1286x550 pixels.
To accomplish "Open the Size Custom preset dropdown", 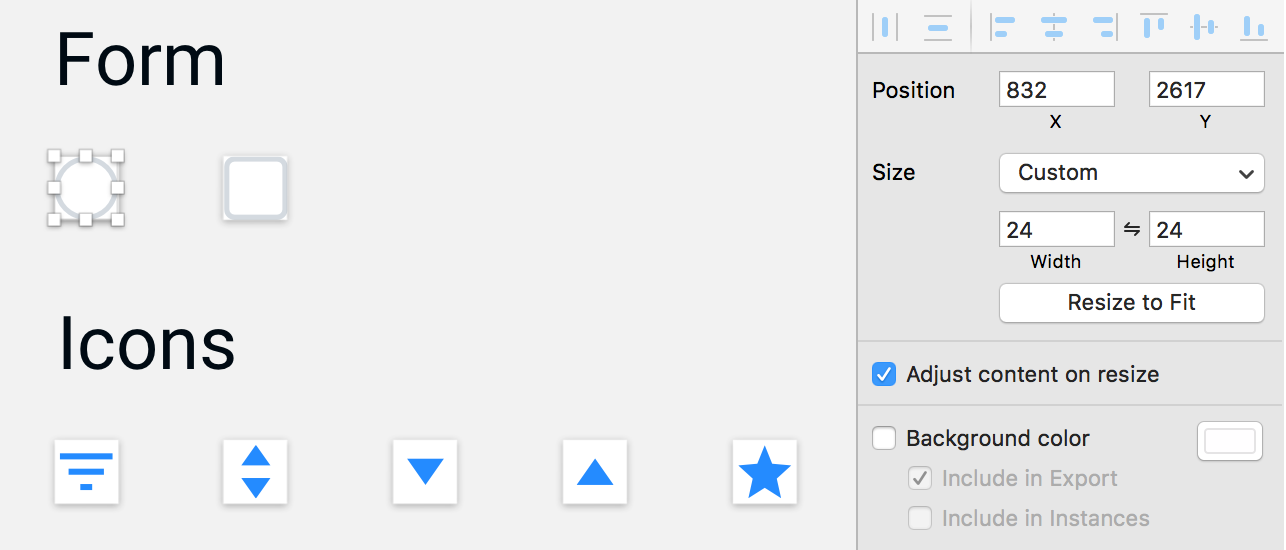I will click(1132, 173).
